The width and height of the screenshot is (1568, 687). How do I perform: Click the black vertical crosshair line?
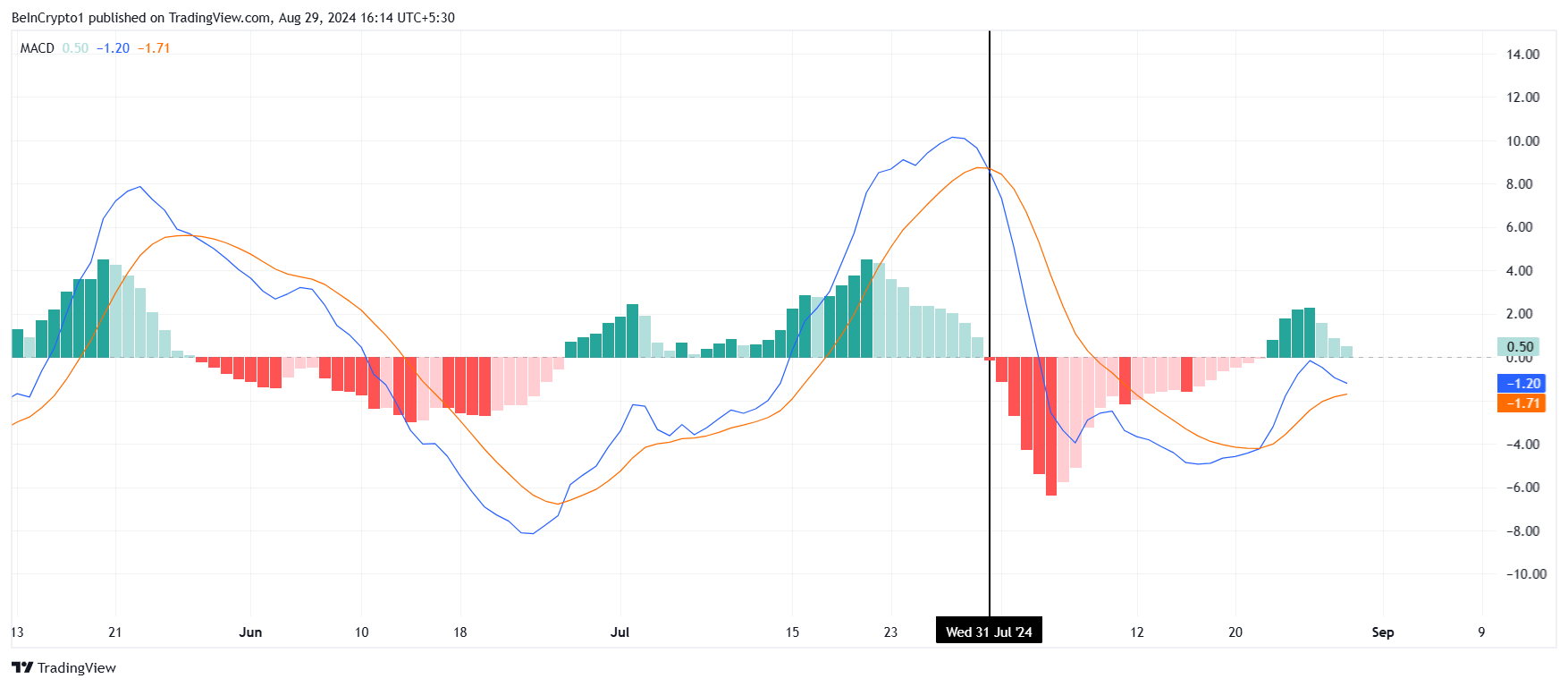point(990,322)
